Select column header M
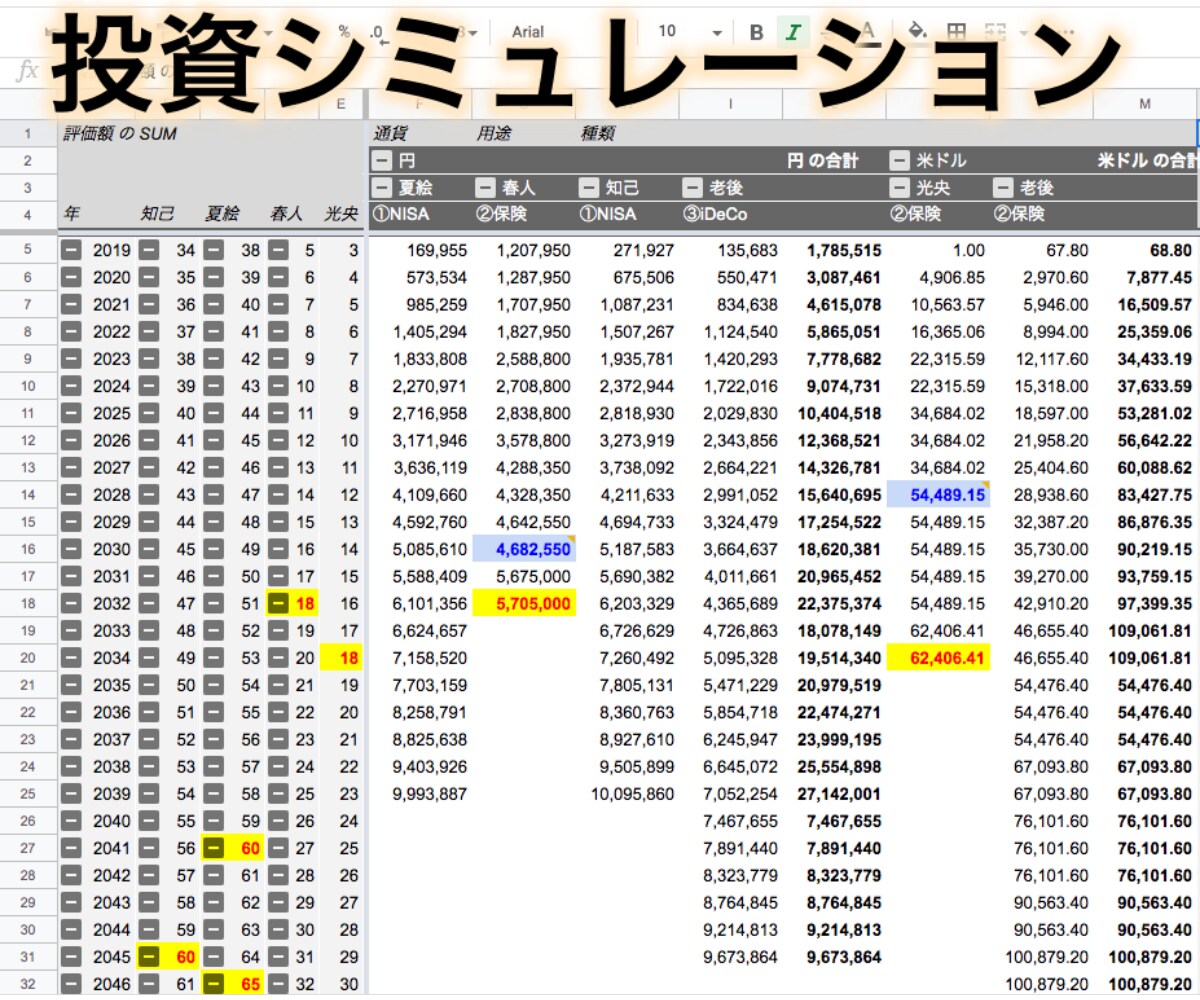Screen dimensions: 1200x1000 coord(1145,104)
